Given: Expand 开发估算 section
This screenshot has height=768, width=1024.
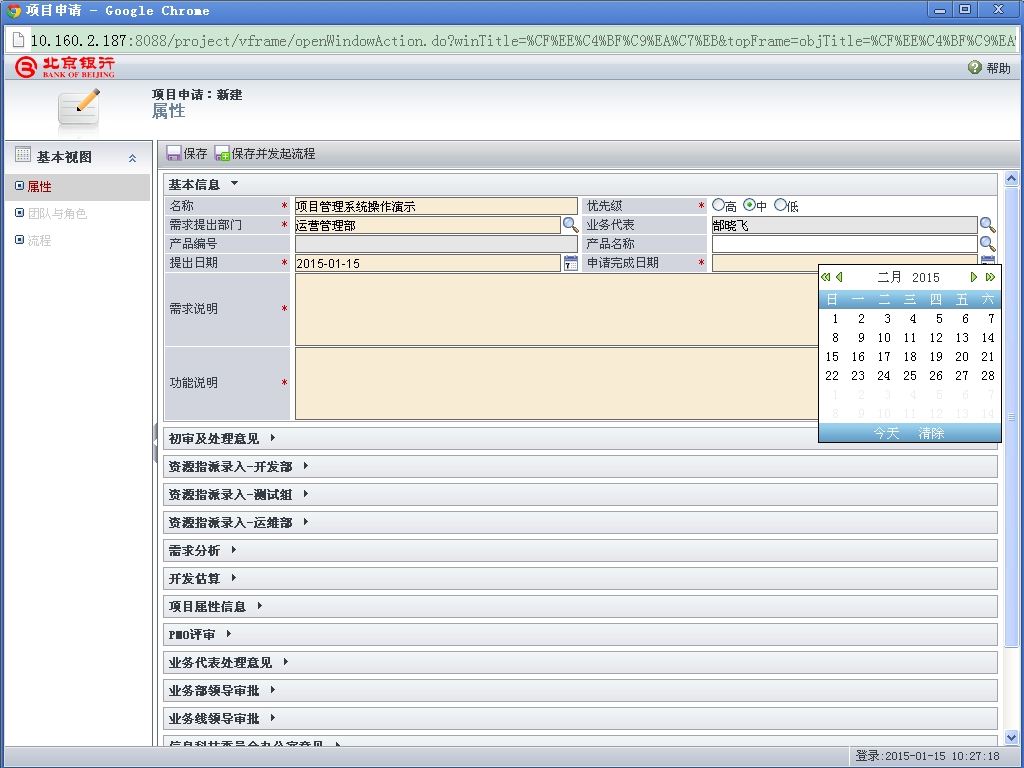Looking at the screenshot, I should tap(233, 578).
